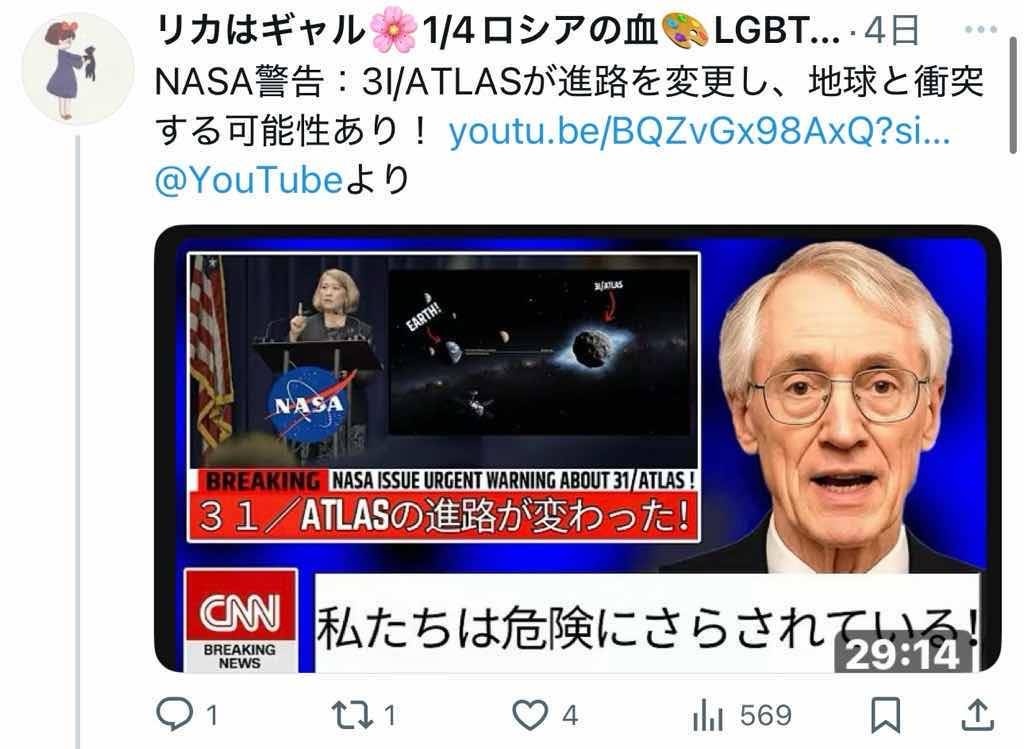Click the CNN Breaking News logo in thumbnail
Screen dimensions: 1024x749
click(x=241, y=620)
